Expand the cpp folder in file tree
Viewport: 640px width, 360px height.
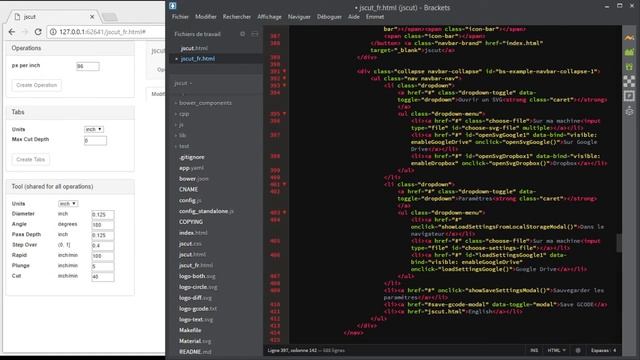[176, 114]
